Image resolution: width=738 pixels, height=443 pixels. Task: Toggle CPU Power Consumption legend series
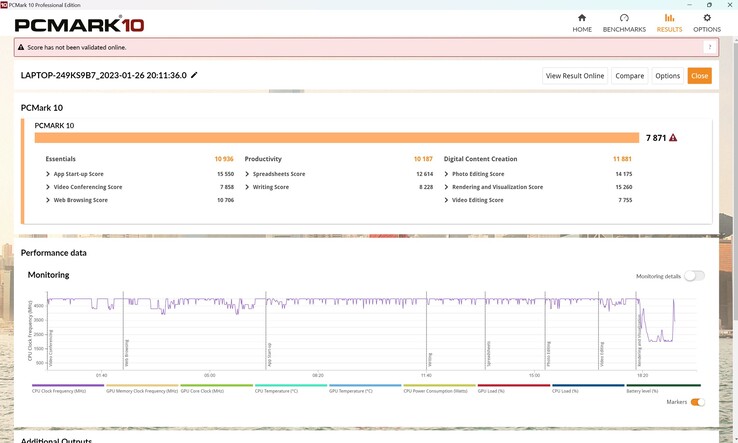440,388
